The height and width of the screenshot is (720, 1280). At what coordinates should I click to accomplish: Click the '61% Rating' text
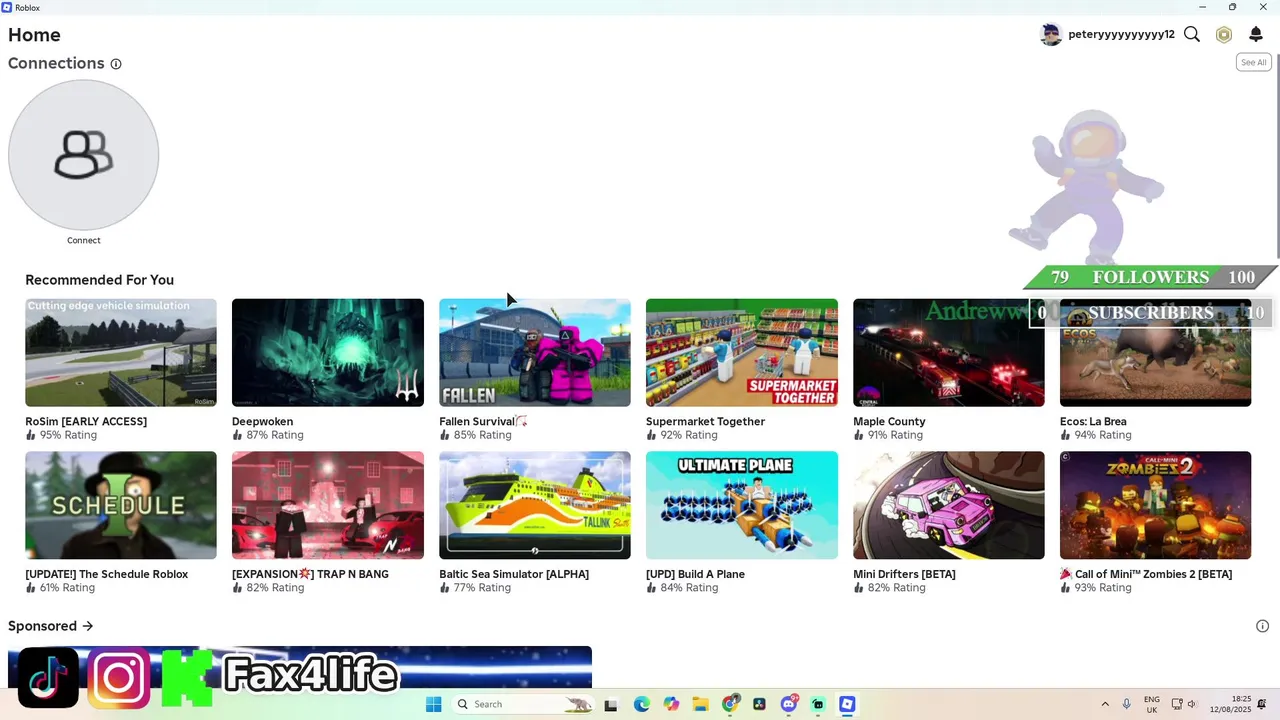coord(67,588)
